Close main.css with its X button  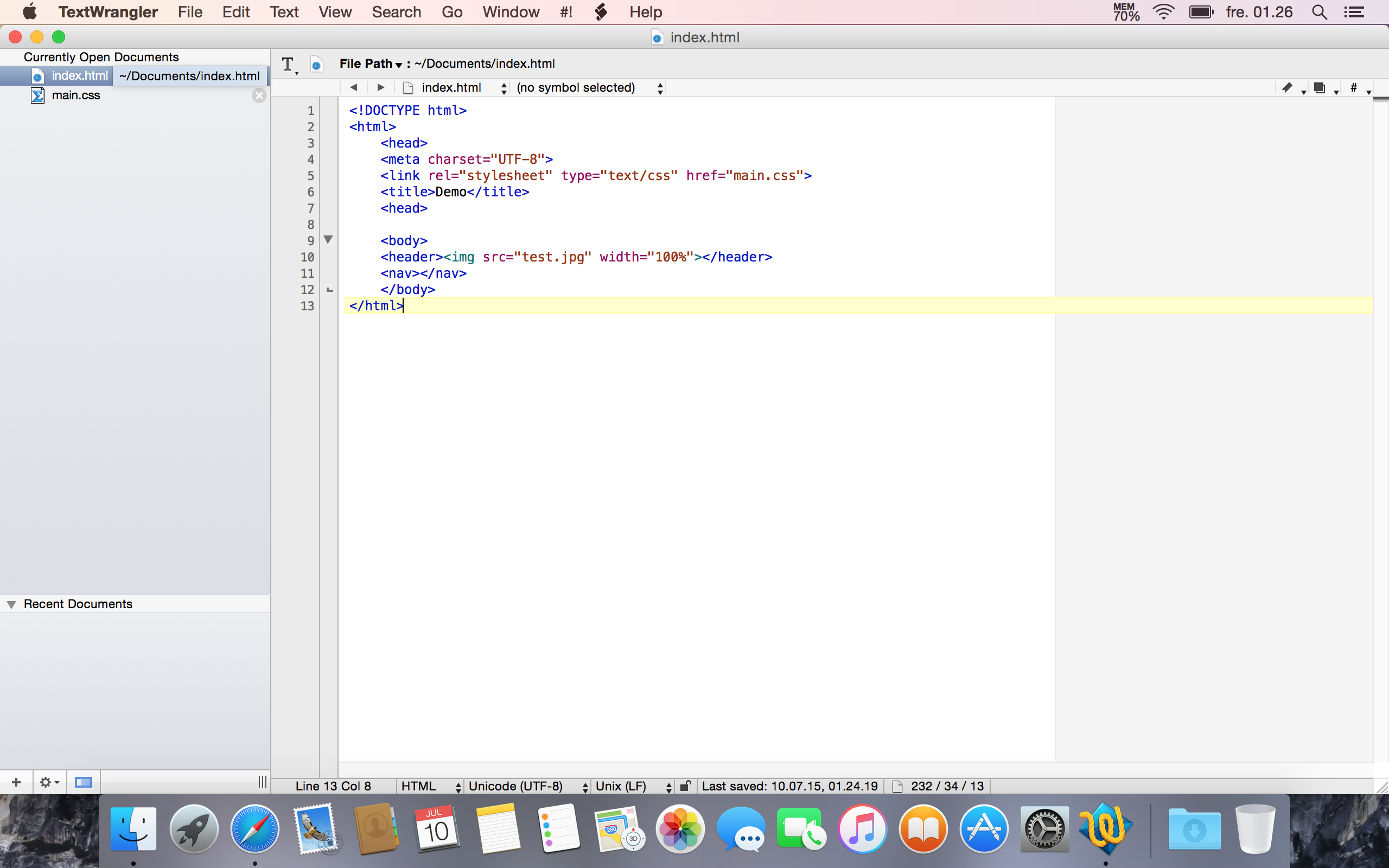[259, 95]
